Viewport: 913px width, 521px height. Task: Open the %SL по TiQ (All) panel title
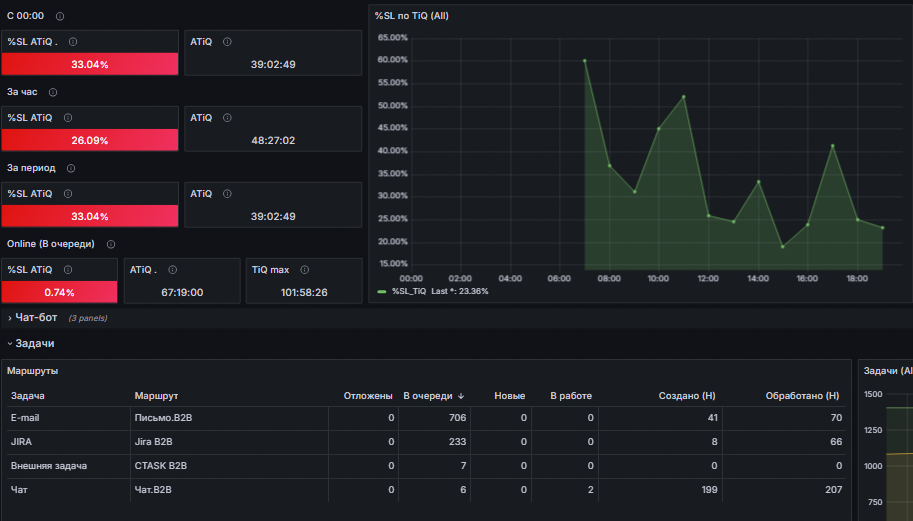[412, 16]
